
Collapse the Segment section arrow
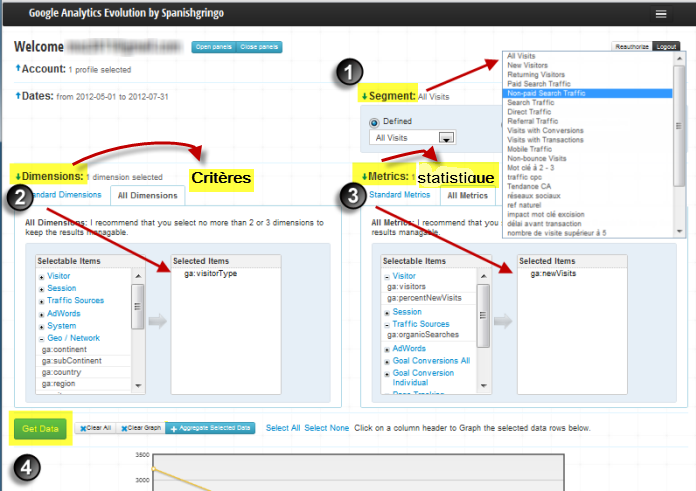364,96
